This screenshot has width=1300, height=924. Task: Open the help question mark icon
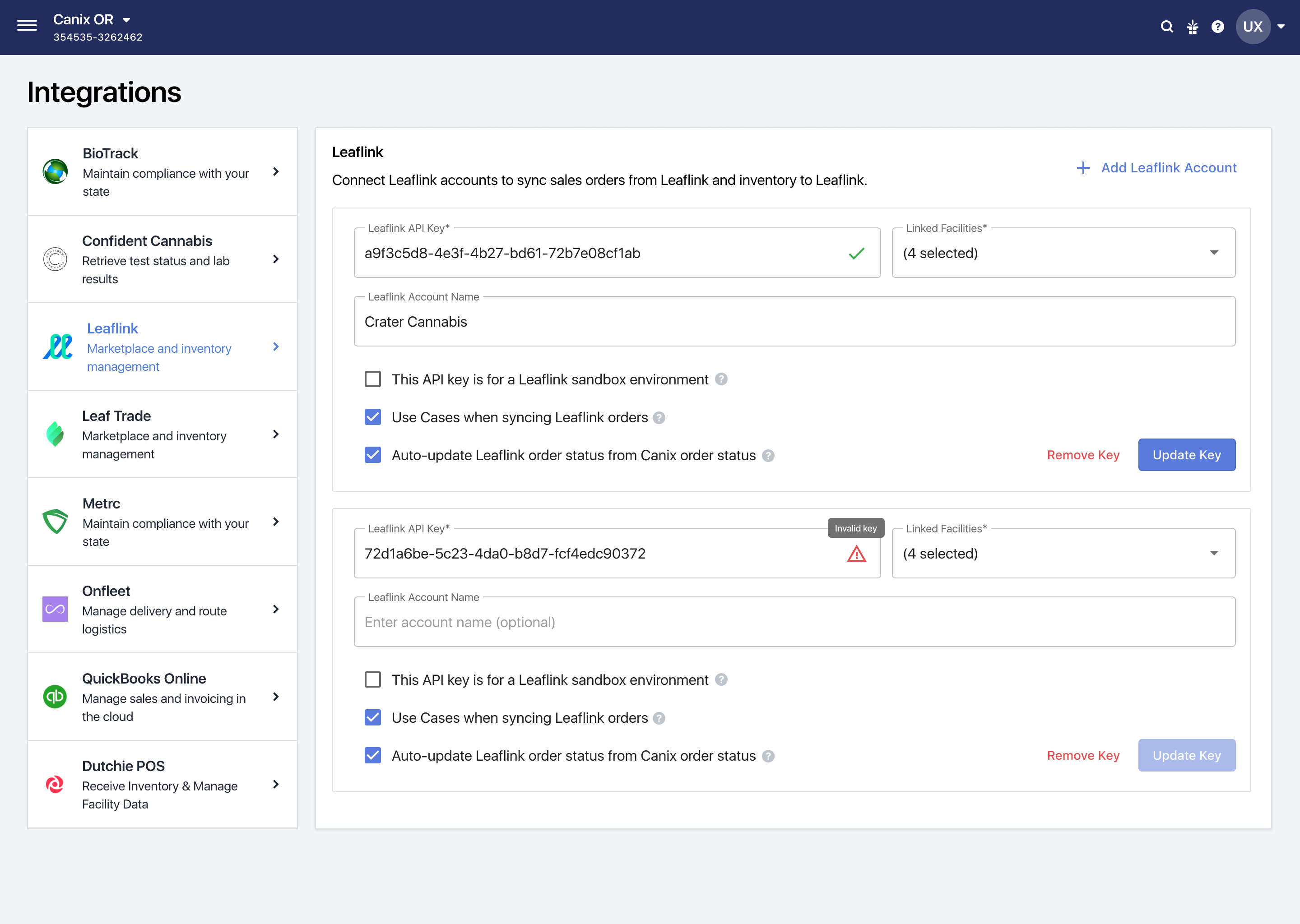pos(1219,26)
